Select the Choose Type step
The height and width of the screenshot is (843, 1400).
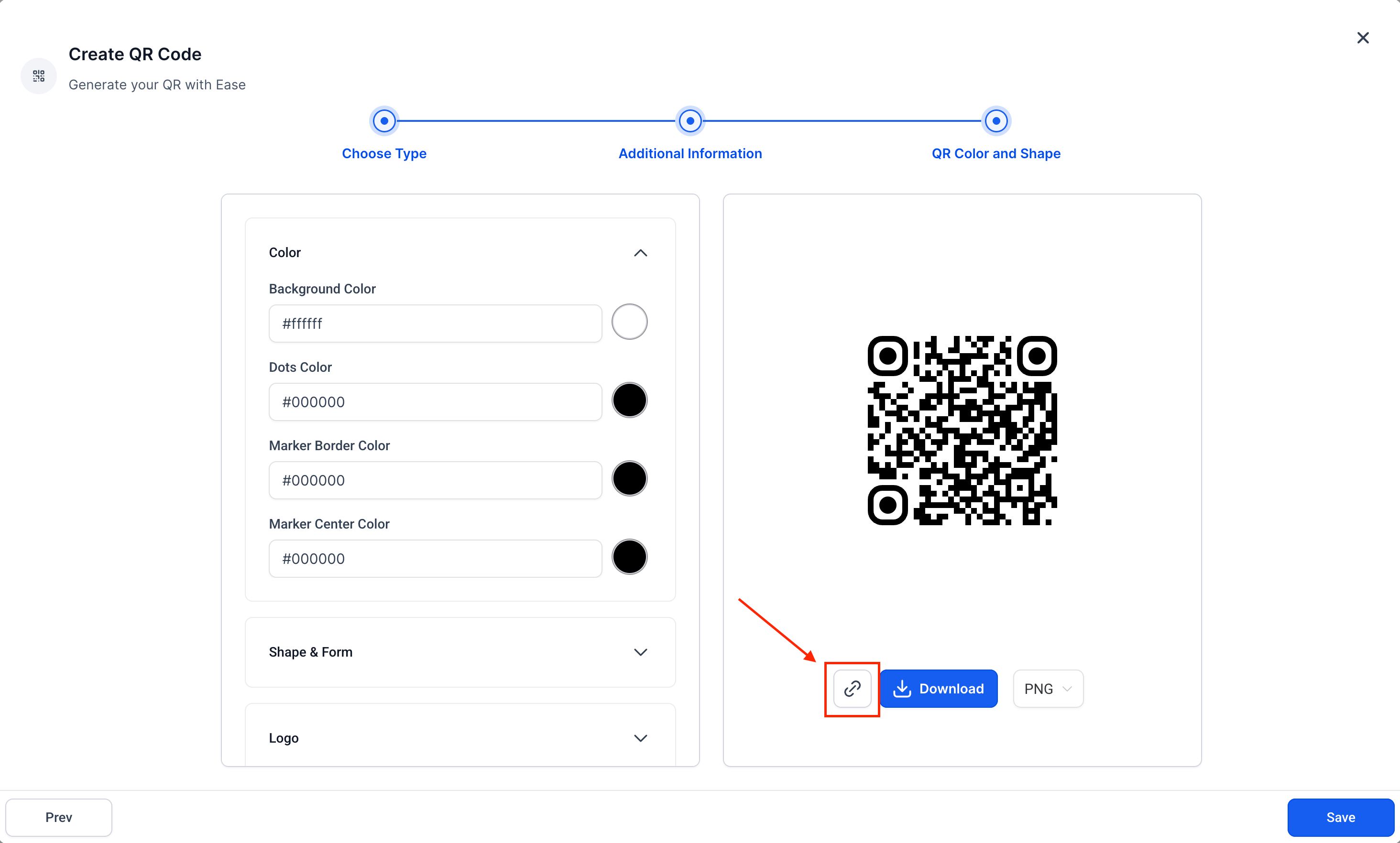coord(384,120)
